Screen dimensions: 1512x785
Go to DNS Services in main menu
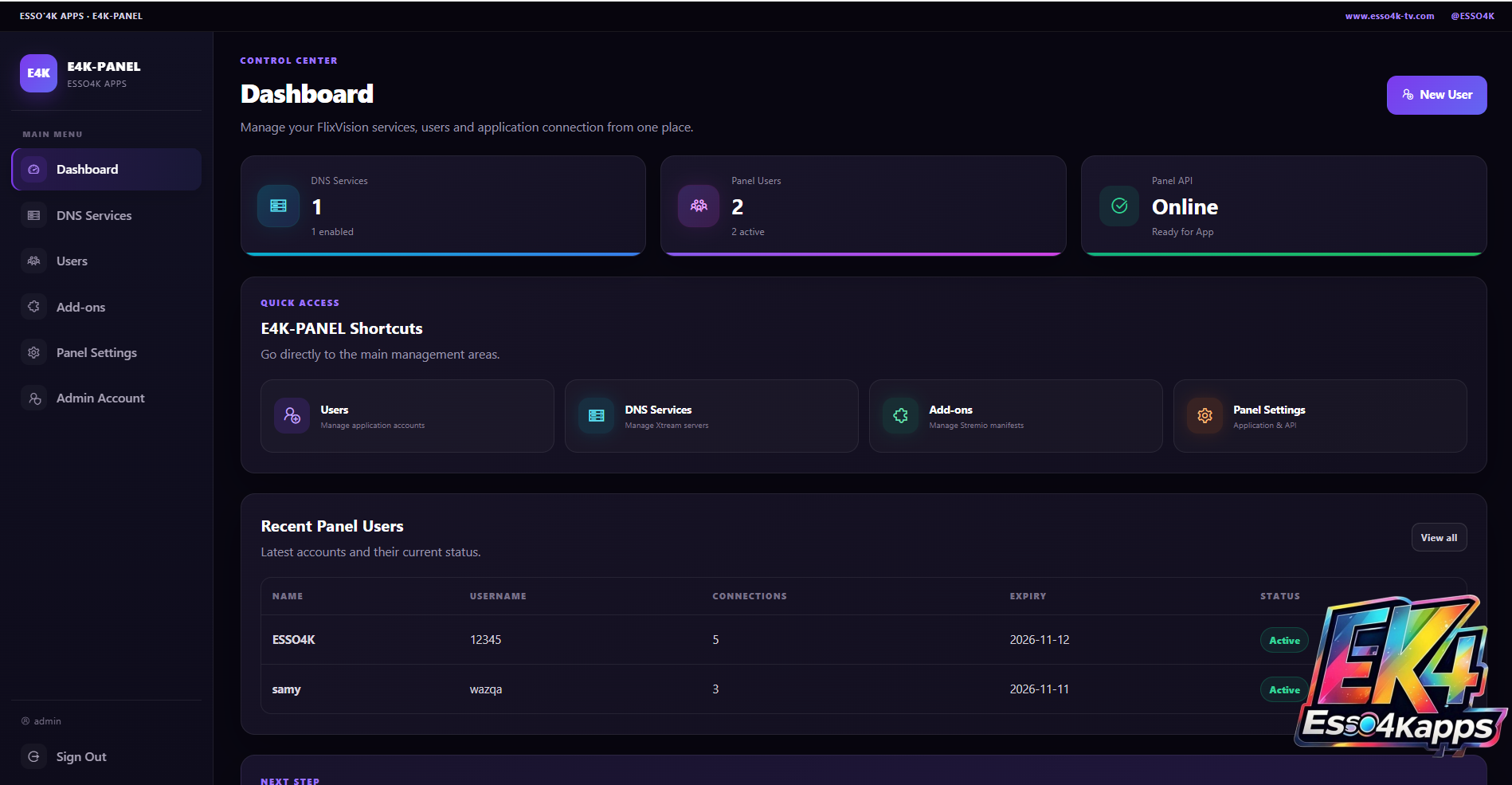point(107,215)
